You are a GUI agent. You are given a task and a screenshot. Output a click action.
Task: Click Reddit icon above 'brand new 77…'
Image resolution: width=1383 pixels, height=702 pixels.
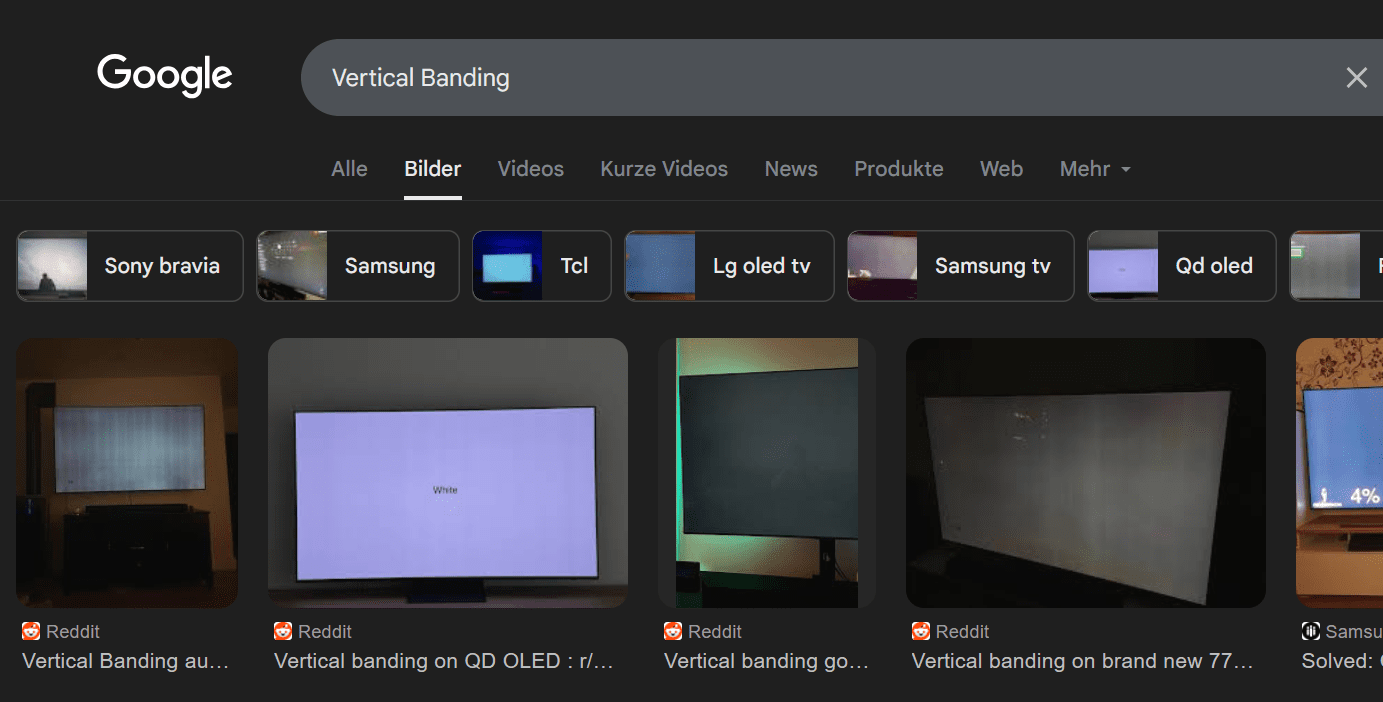pyautogui.click(x=921, y=632)
